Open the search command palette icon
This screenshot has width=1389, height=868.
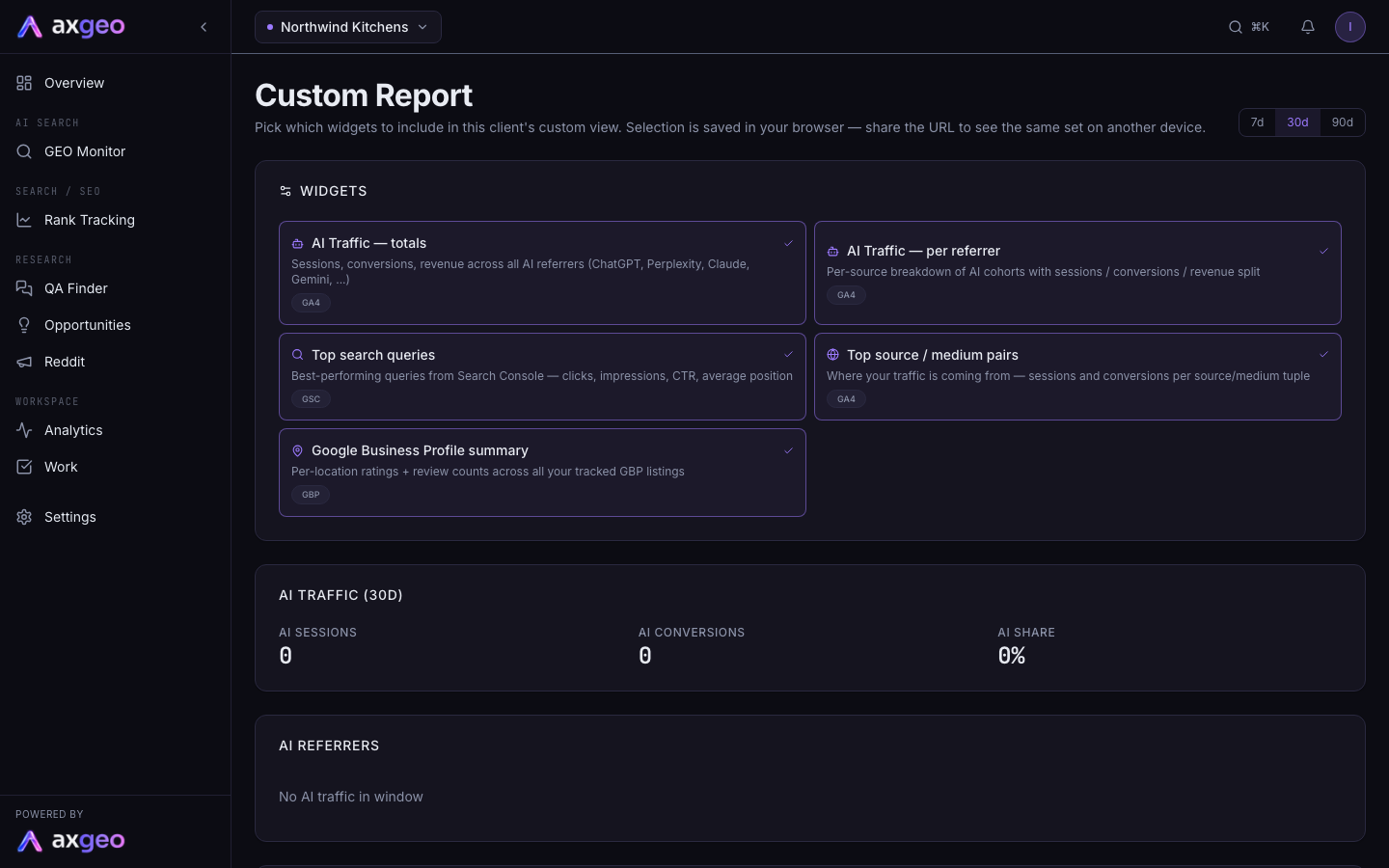[x=1236, y=27]
